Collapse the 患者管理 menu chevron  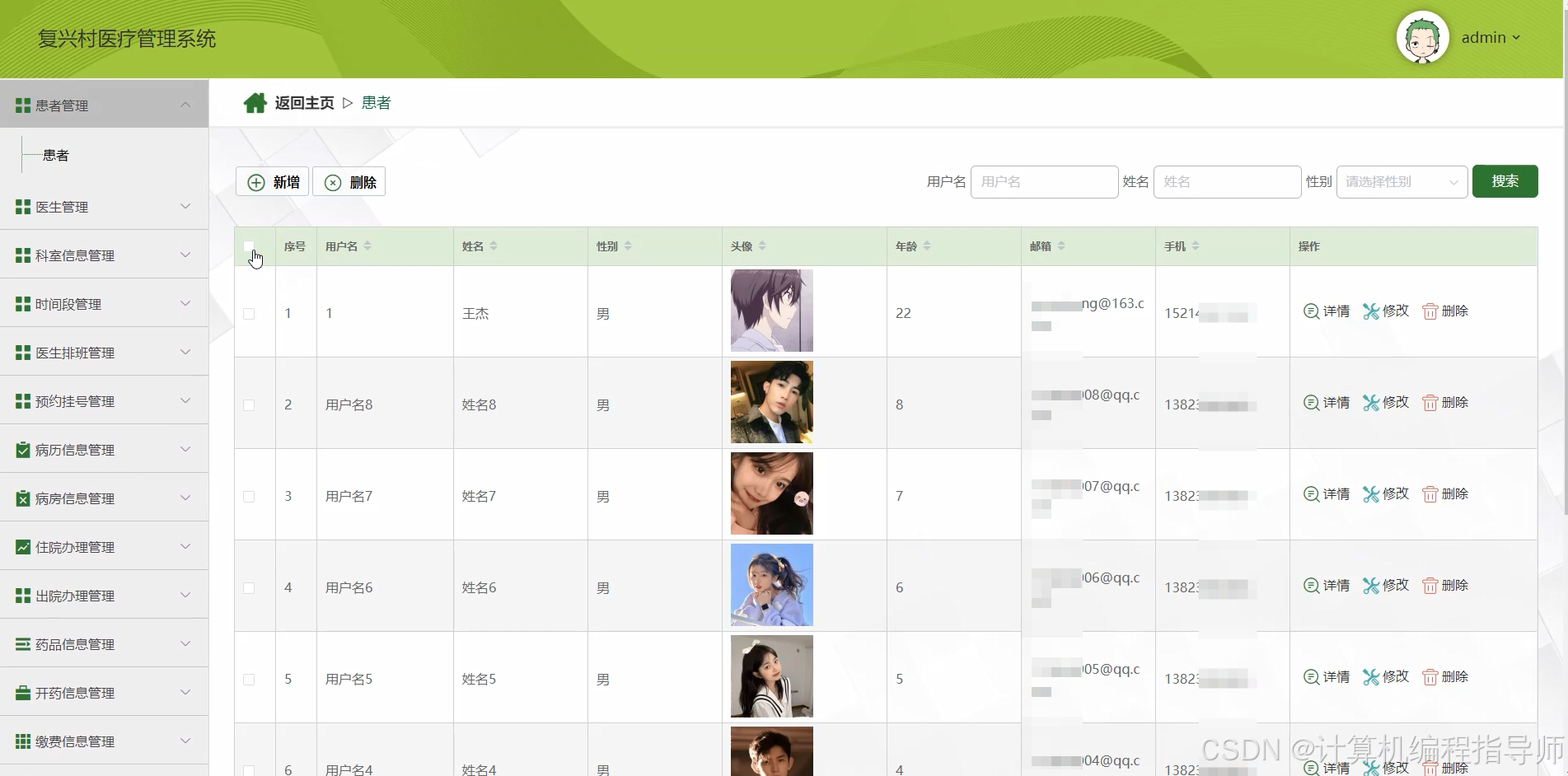point(185,105)
